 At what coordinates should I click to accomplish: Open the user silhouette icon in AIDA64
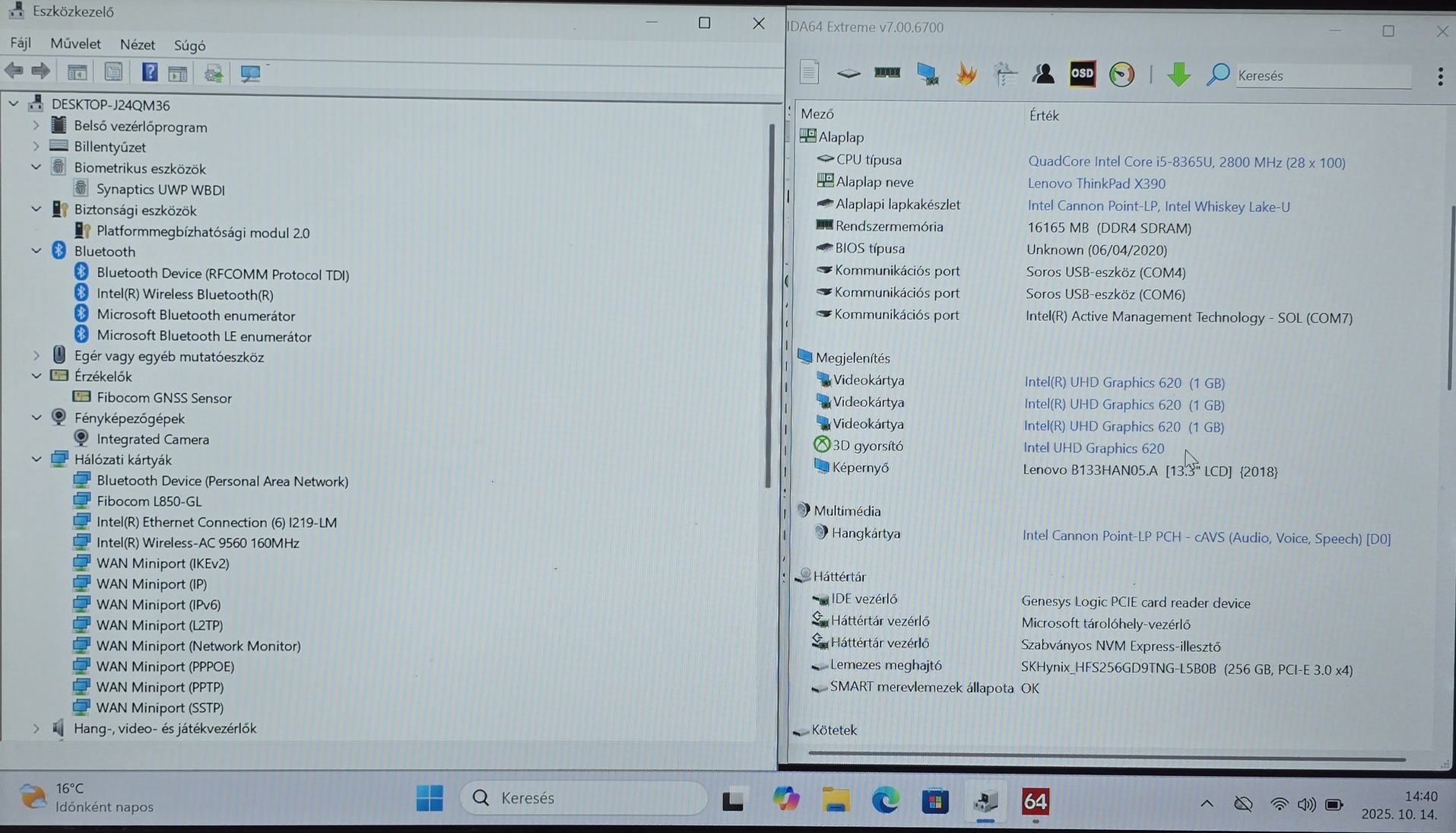(x=1043, y=74)
